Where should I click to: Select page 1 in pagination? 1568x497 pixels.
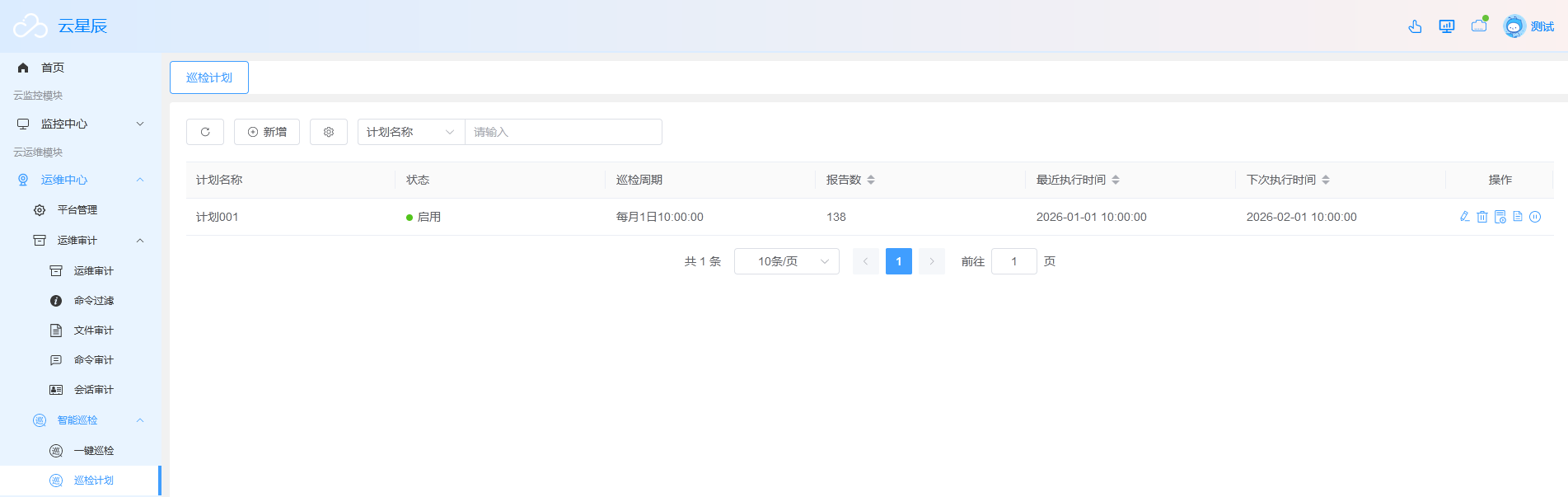899,261
